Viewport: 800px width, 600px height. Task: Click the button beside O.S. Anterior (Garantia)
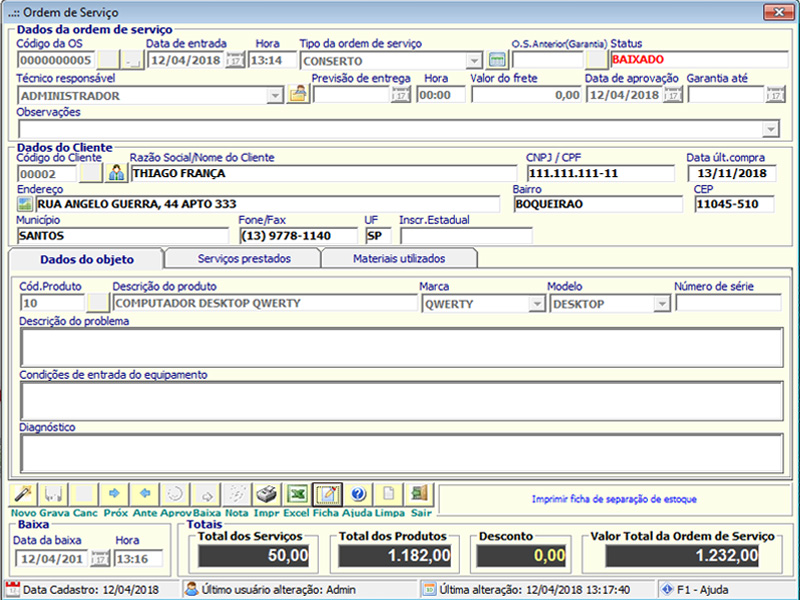point(596,60)
